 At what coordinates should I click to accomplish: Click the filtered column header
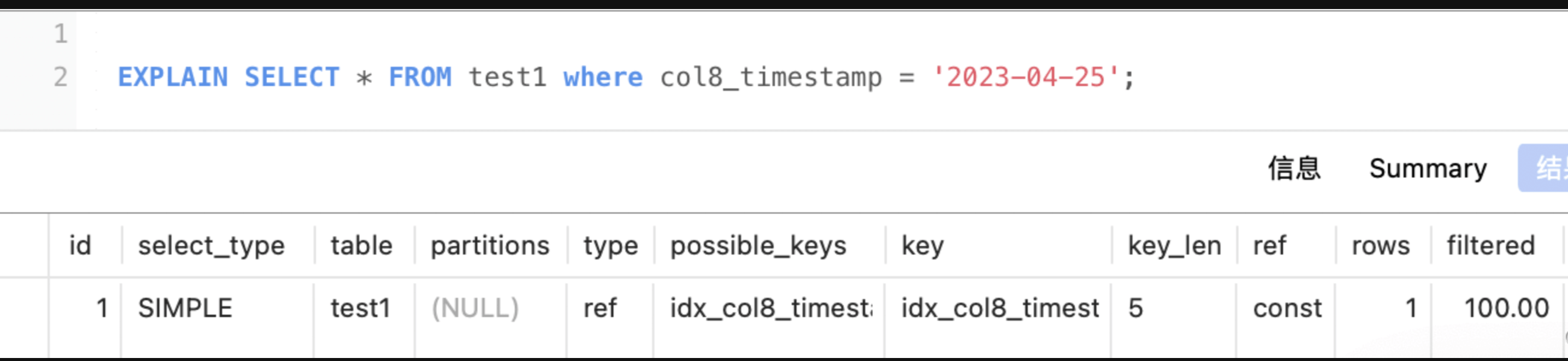[x=1491, y=246]
